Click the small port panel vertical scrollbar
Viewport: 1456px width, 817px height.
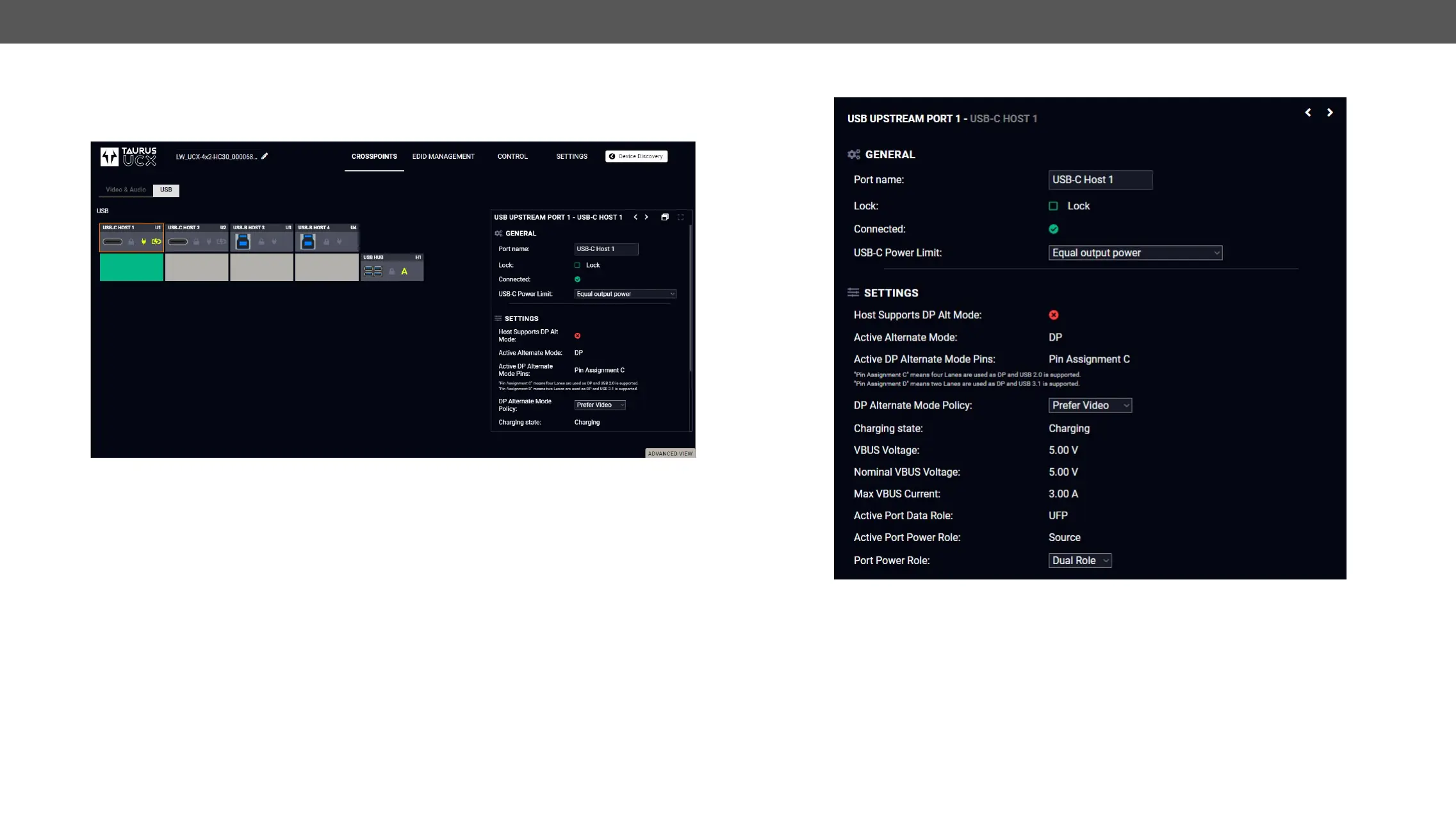pos(690,299)
